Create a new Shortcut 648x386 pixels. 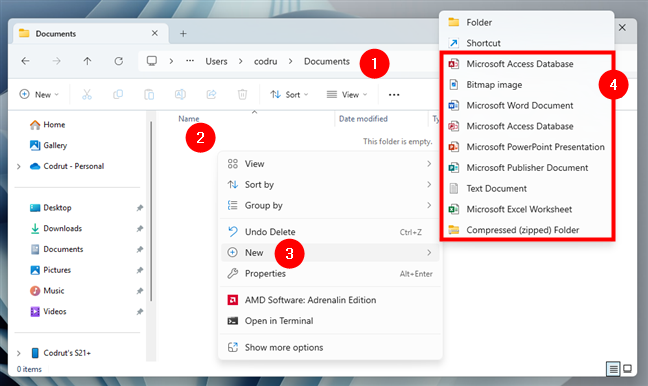point(527,43)
